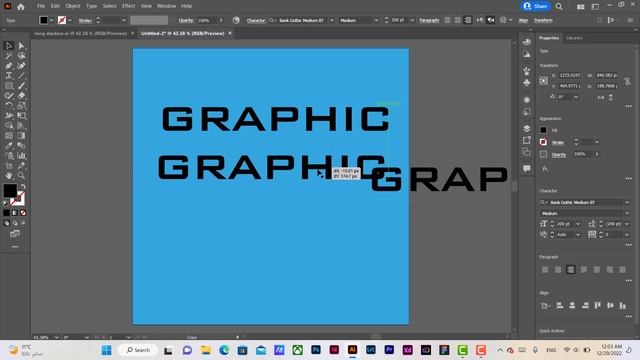Set paragraph align left in Properties panel
Screen dimensions: 640x360
tap(545, 270)
